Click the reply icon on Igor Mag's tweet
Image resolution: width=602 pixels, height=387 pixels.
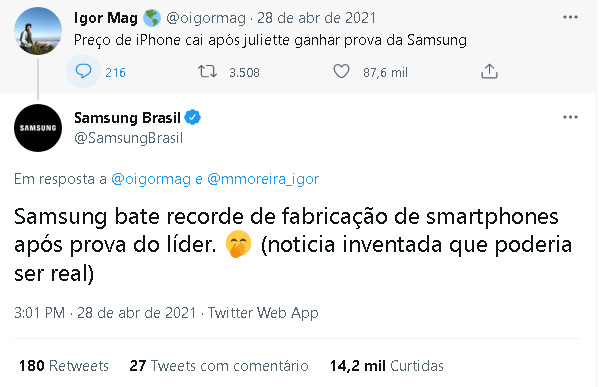point(83,71)
